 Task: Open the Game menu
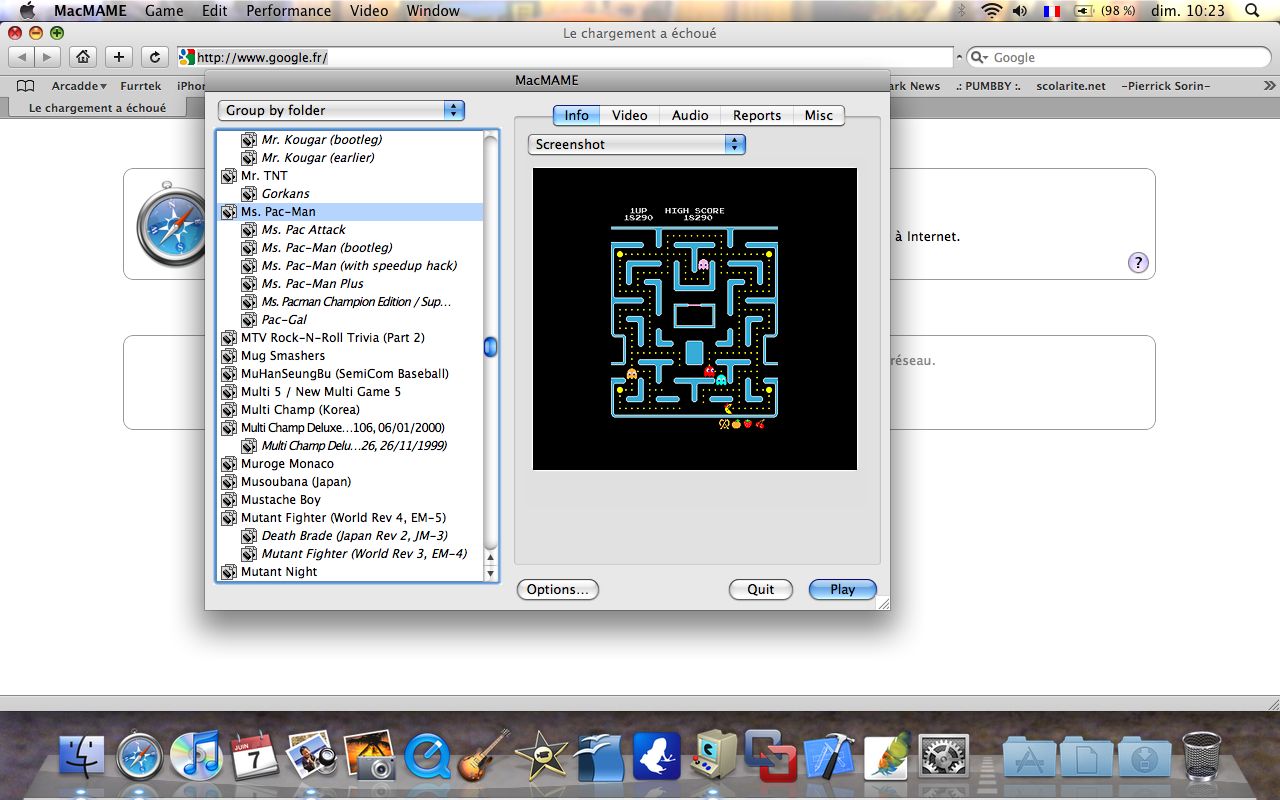164,11
